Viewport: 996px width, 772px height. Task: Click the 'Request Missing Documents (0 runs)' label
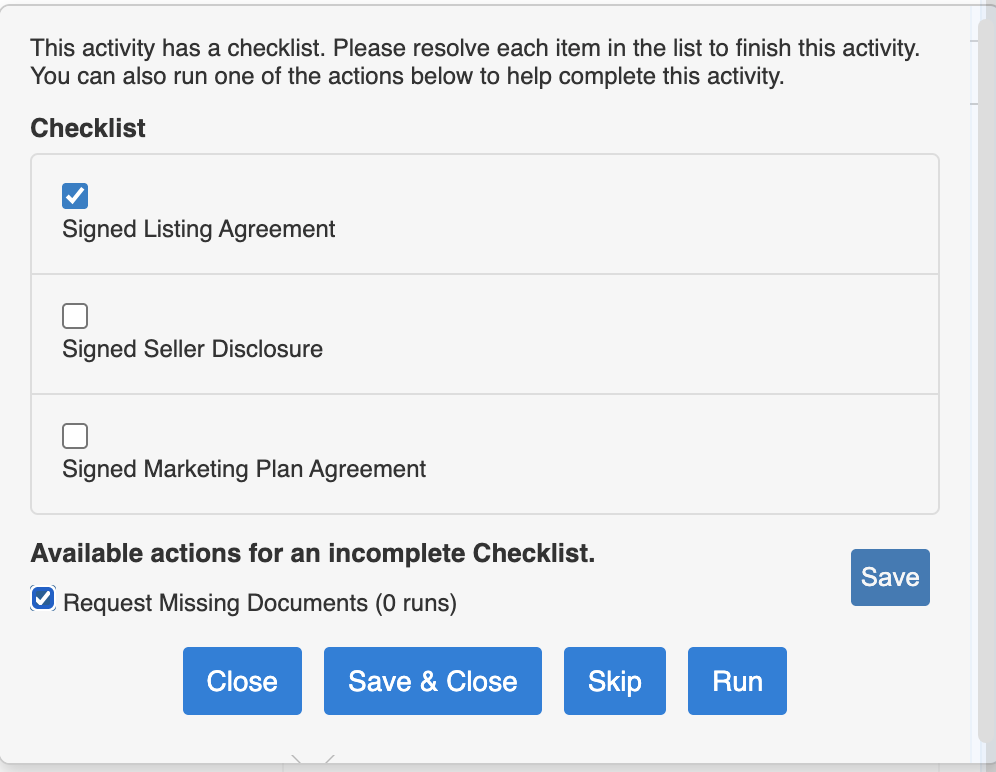coord(260,603)
